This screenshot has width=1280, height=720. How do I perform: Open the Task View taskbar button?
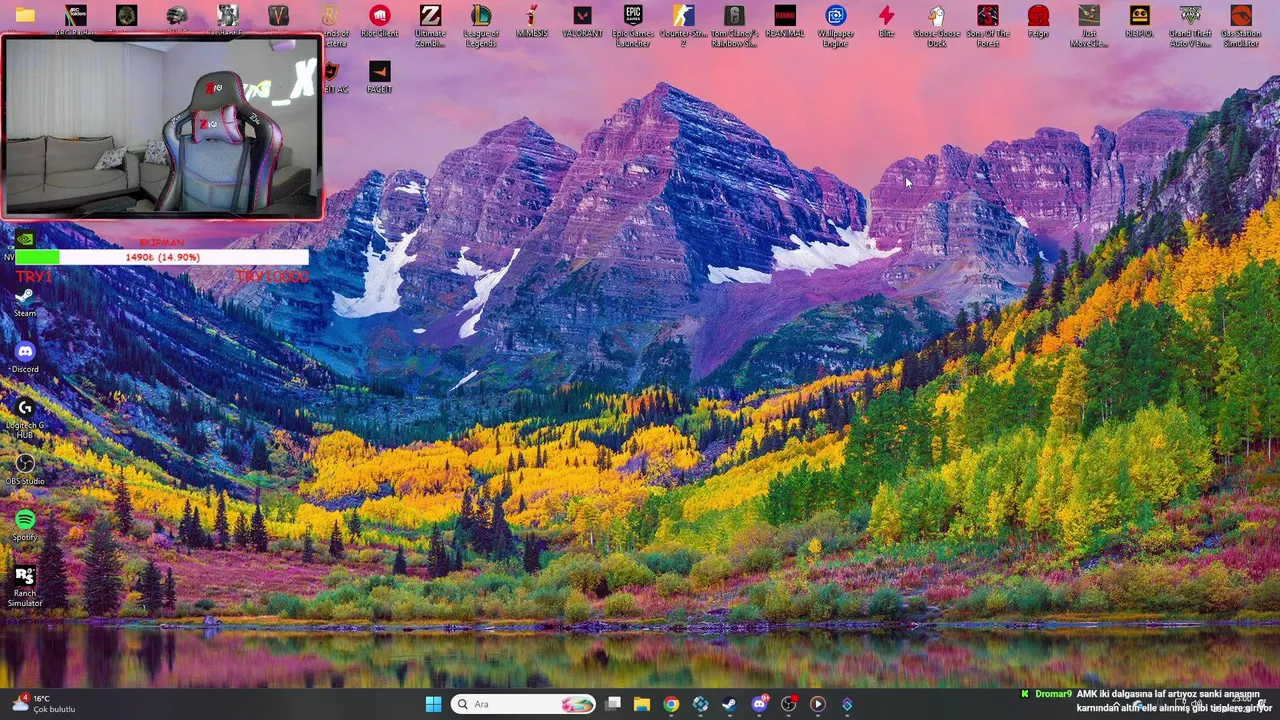[613, 704]
